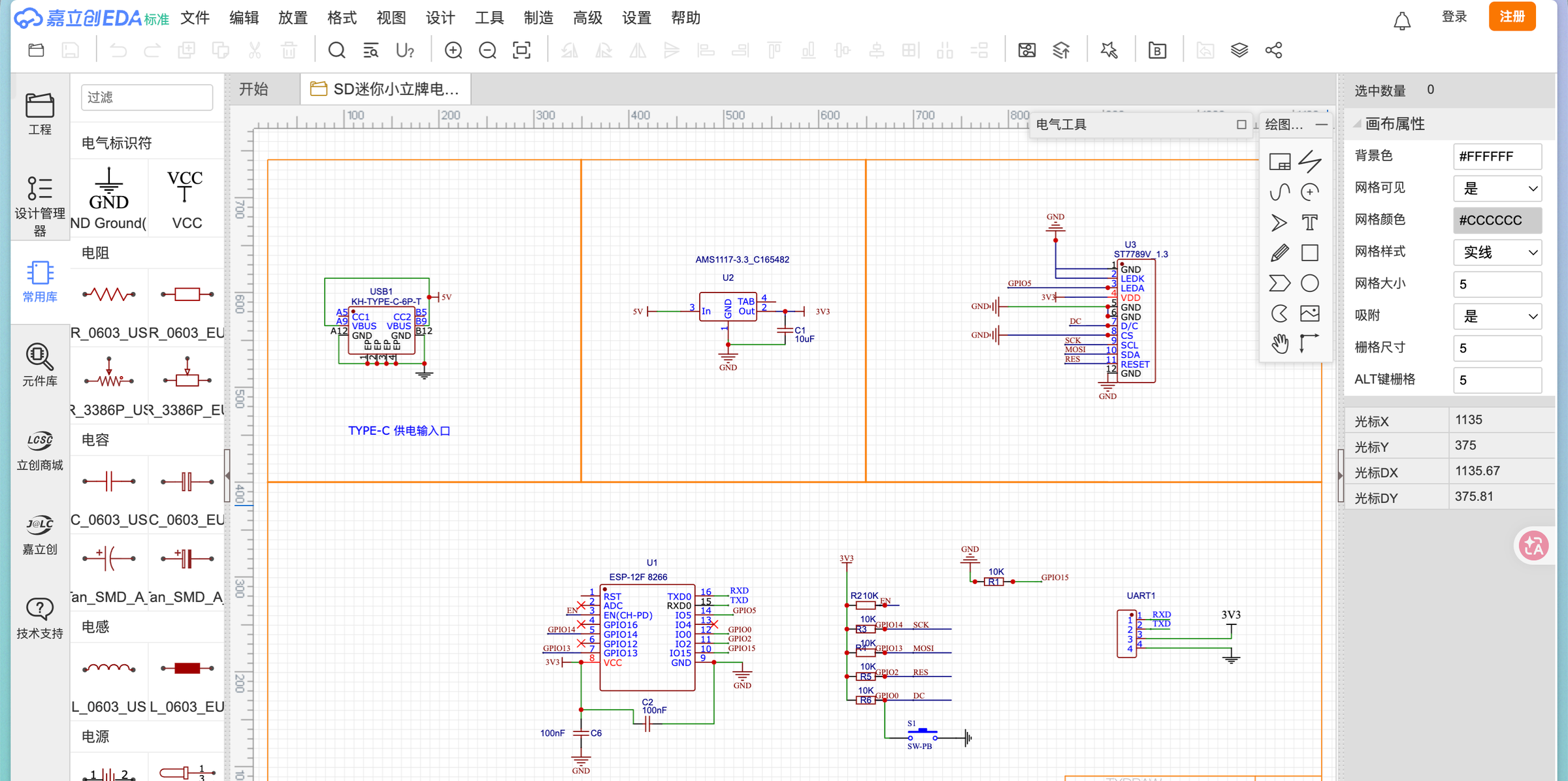This screenshot has width=1568, height=781.
Task: Select the SD迷你小立牌电 document tab
Action: 385,89
